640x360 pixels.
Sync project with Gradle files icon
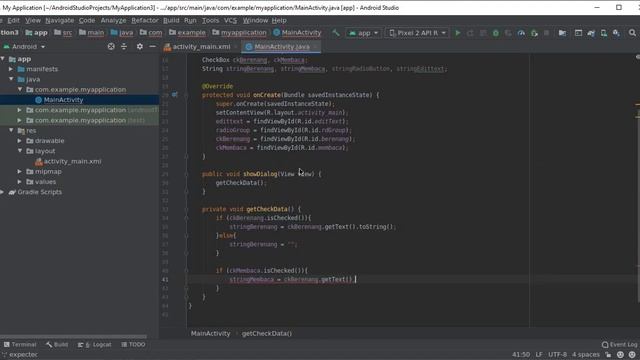pos(591,33)
